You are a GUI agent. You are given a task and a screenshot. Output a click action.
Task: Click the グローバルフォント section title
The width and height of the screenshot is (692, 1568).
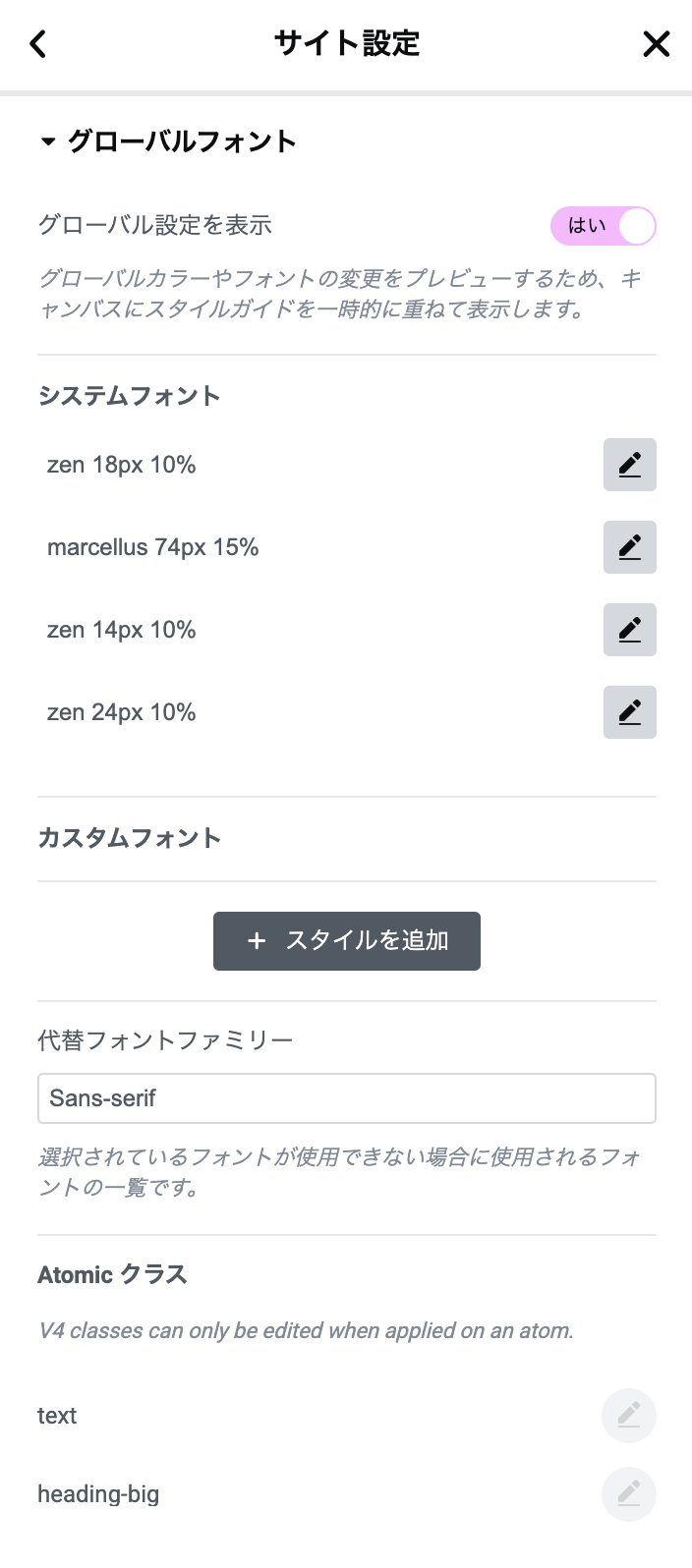(x=182, y=142)
